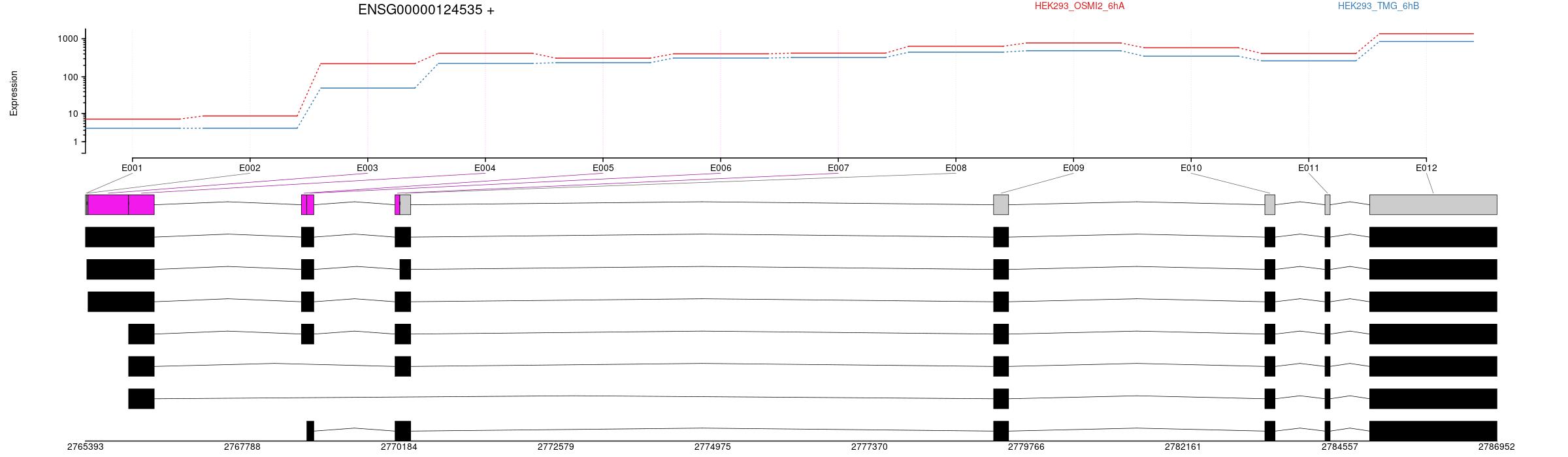Click the blue expression line above E003
The image size is (1568, 457).
367,88
